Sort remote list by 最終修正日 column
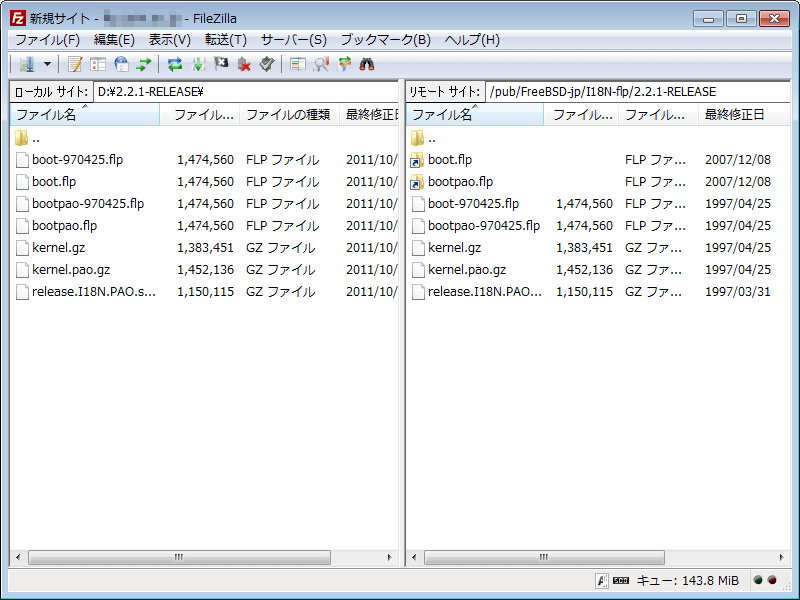 744,114
